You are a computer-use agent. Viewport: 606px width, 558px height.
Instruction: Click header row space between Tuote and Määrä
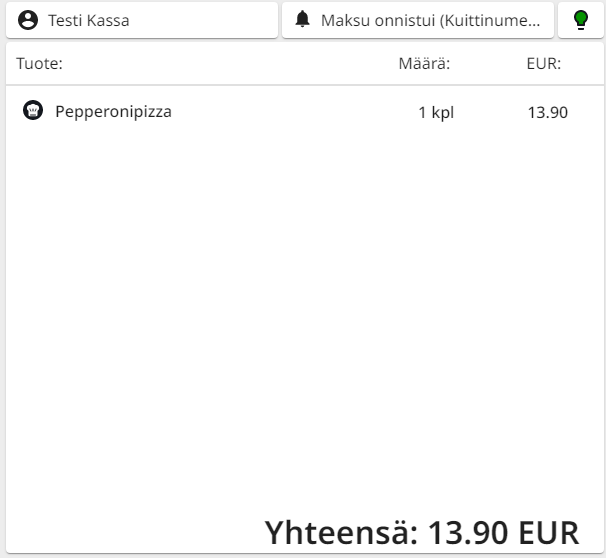pos(230,64)
